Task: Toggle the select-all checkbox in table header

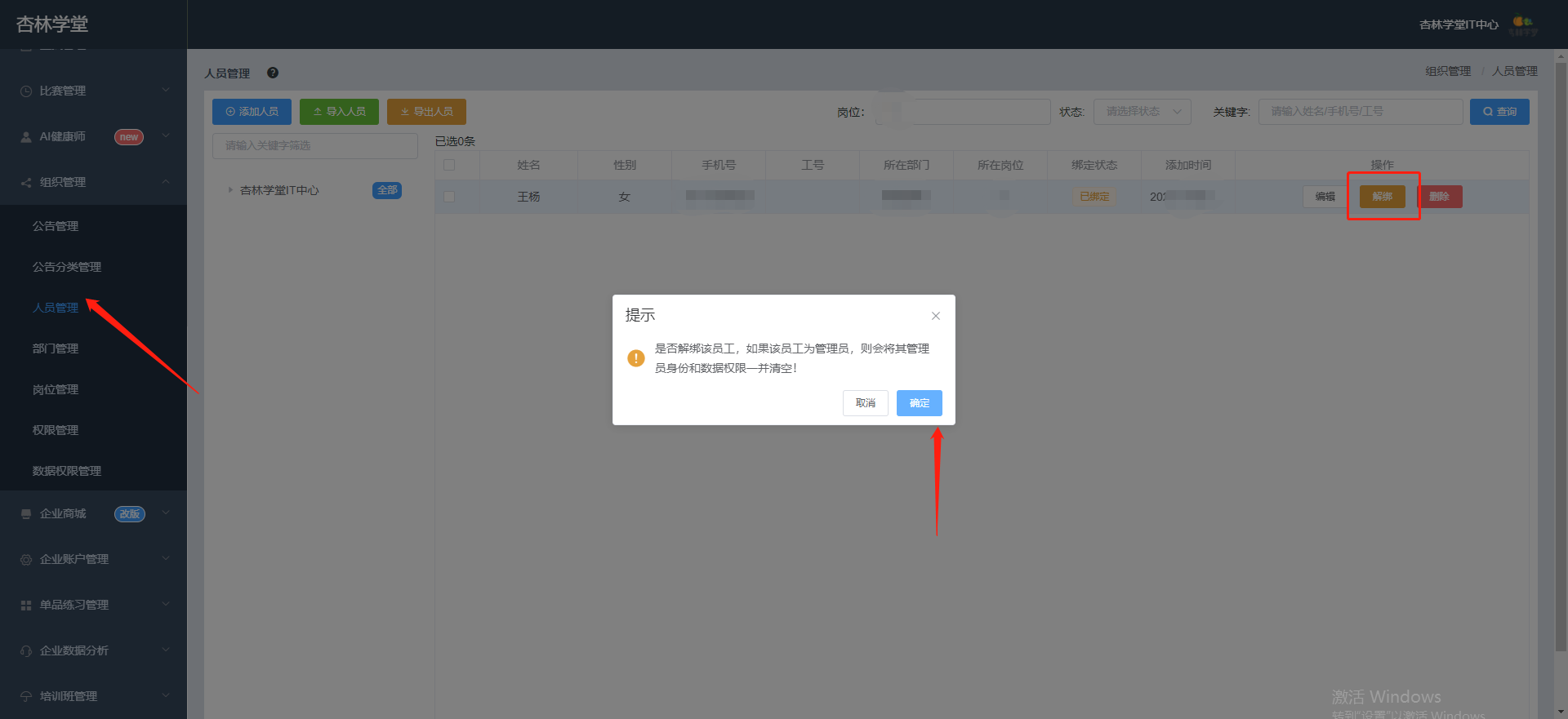Action: [449, 165]
